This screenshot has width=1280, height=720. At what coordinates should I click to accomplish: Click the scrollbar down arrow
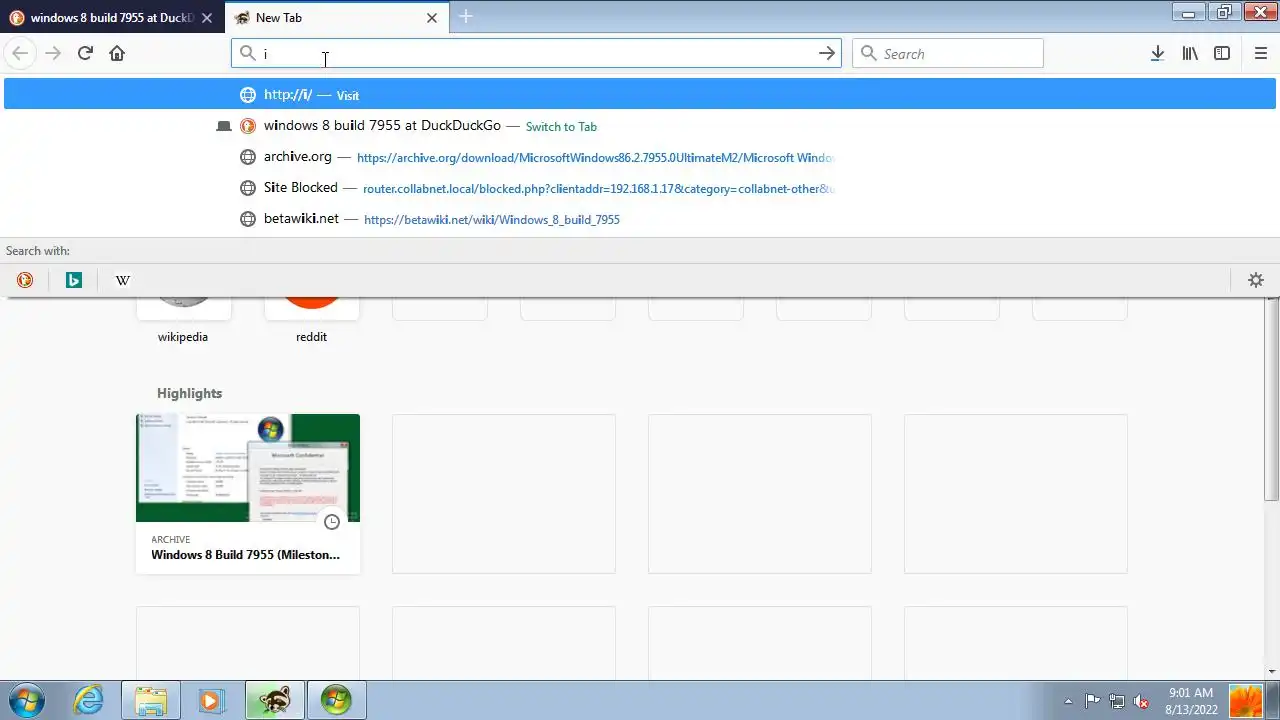click(1272, 672)
